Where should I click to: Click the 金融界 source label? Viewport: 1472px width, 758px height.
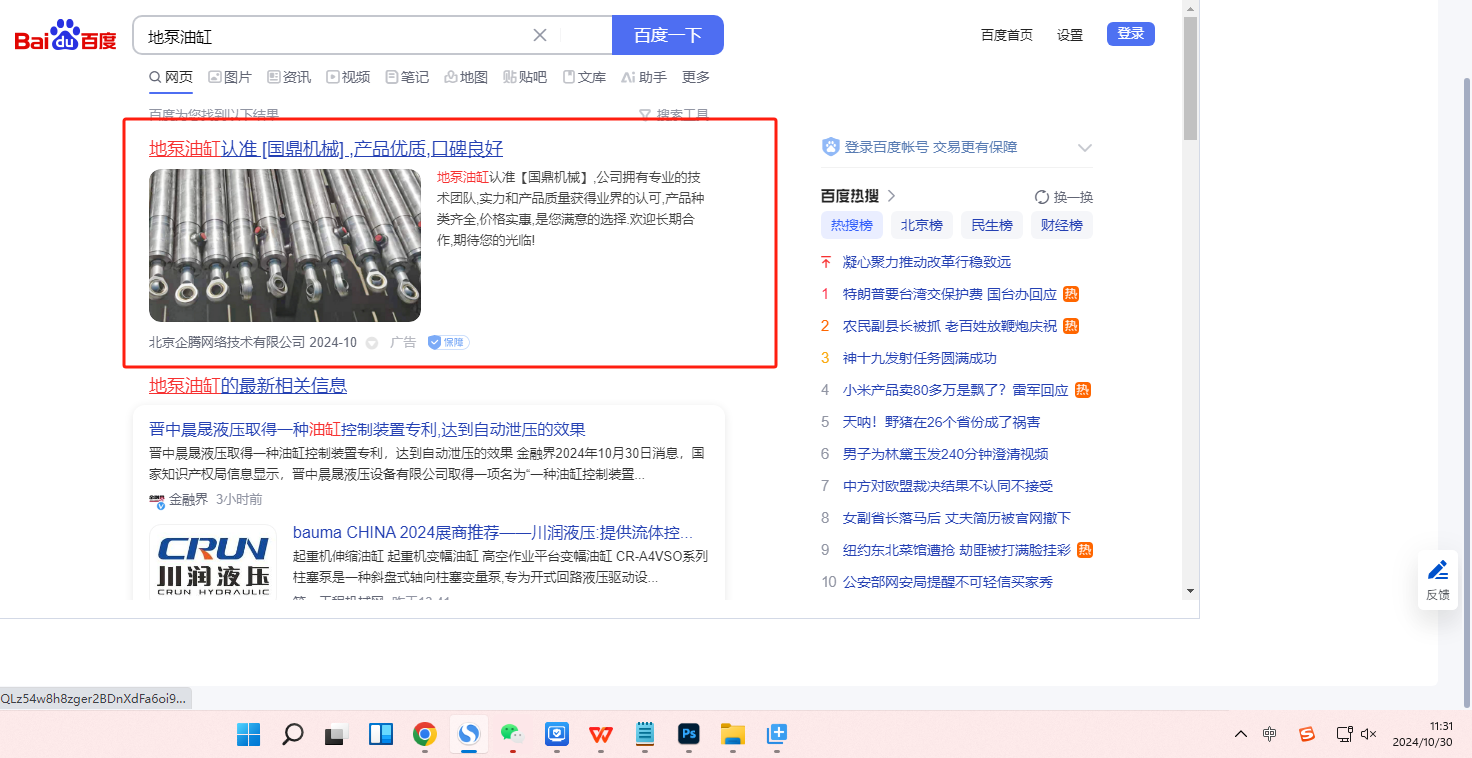[189, 499]
